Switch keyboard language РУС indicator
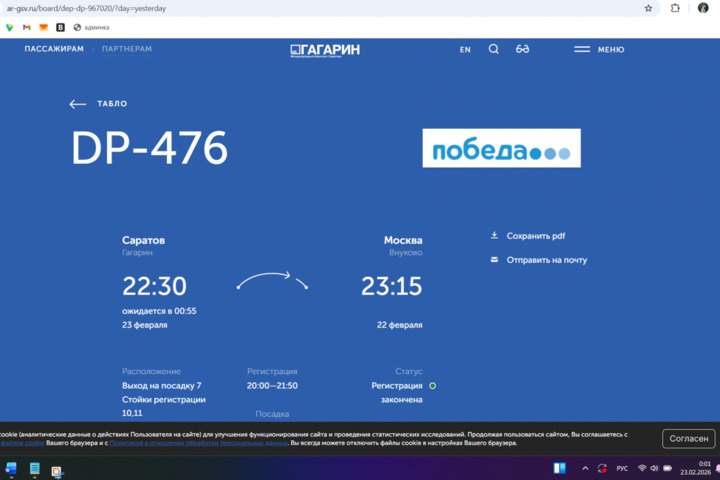 [x=621, y=468]
